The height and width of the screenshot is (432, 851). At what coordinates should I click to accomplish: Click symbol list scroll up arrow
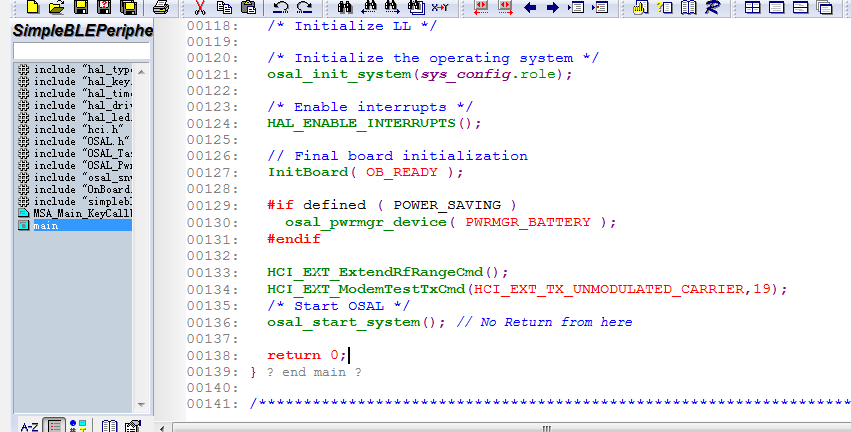[141, 72]
